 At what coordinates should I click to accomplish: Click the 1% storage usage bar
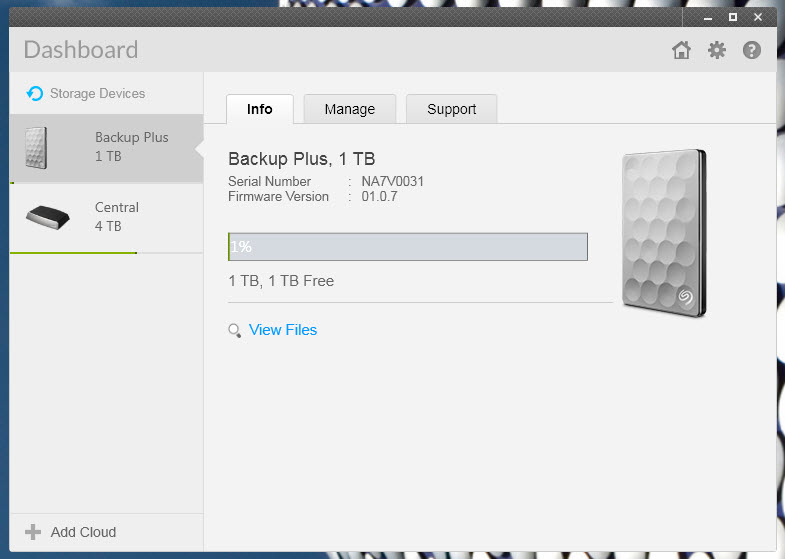click(x=408, y=247)
